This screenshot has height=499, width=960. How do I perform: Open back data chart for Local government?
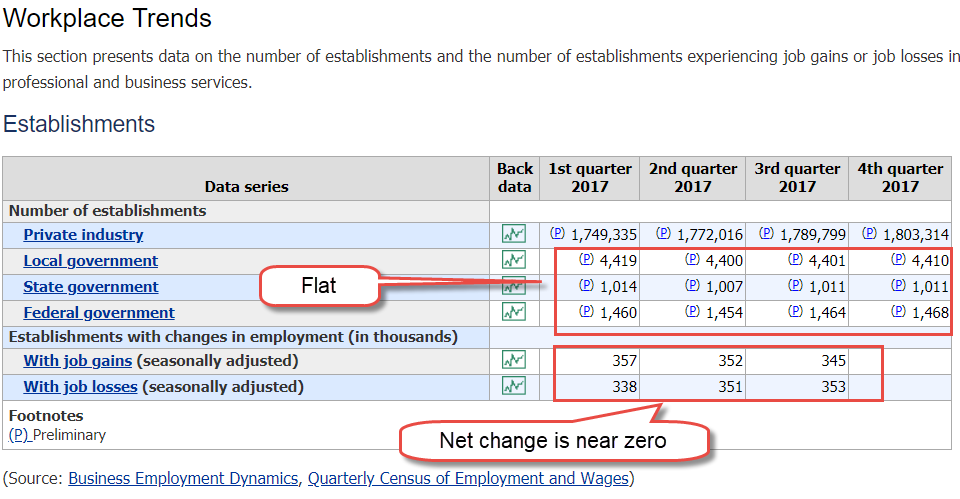pyautogui.click(x=513, y=261)
